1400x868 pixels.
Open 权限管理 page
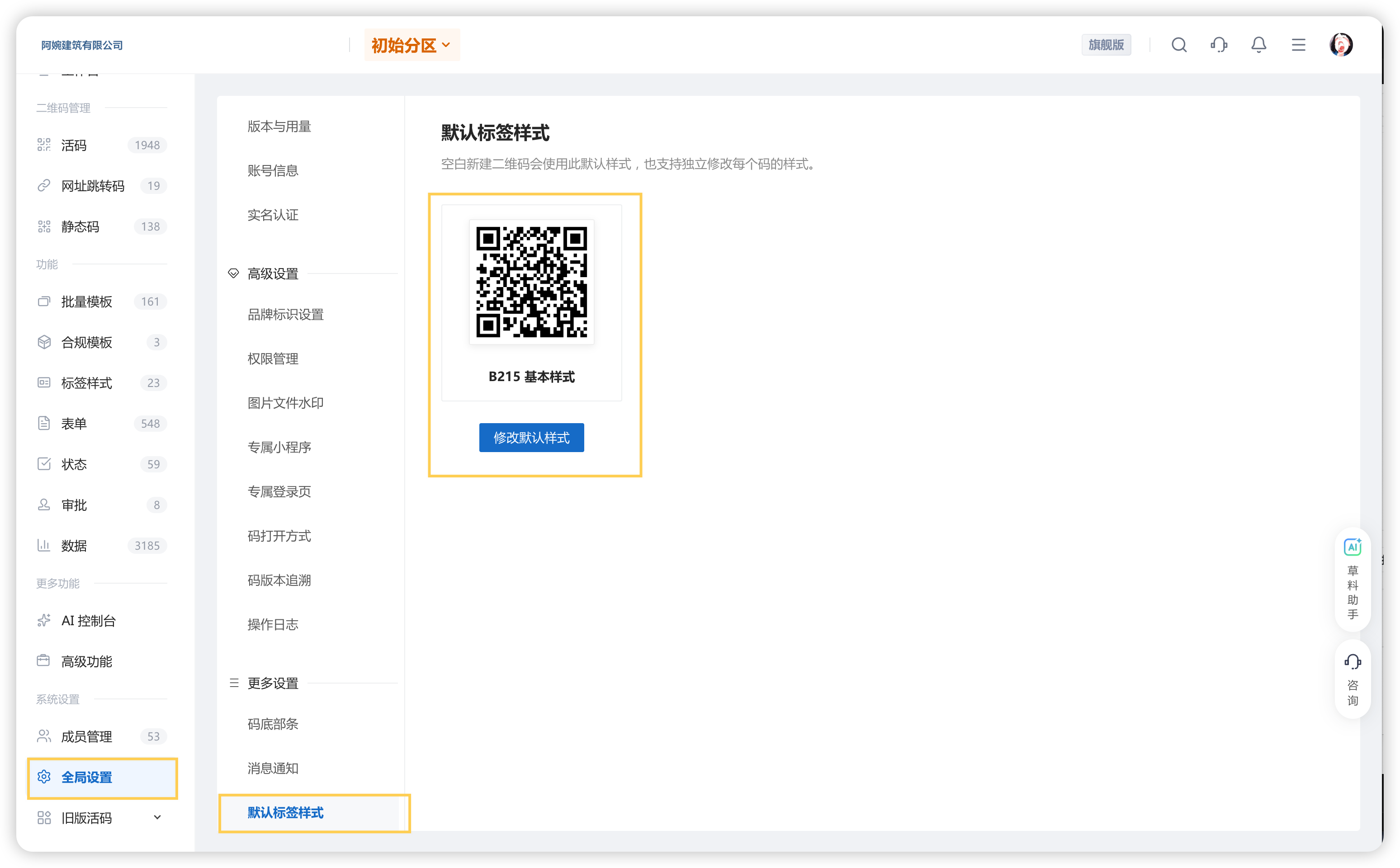click(273, 359)
